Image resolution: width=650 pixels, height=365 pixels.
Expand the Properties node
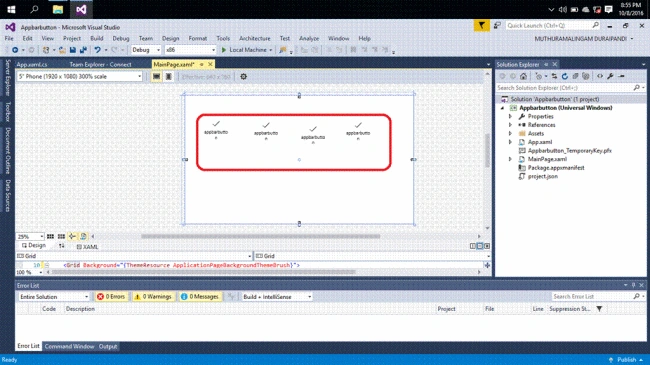511,117
